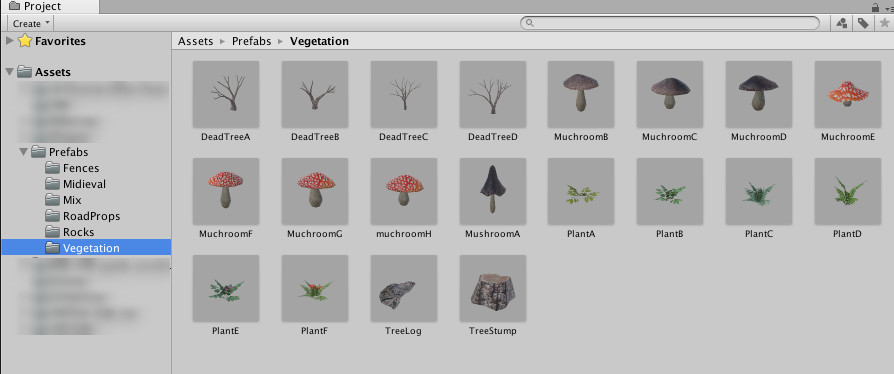Select the TreeStump prefab thumbnail
This screenshot has width=894, height=374.
pyautogui.click(x=493, y=288)
